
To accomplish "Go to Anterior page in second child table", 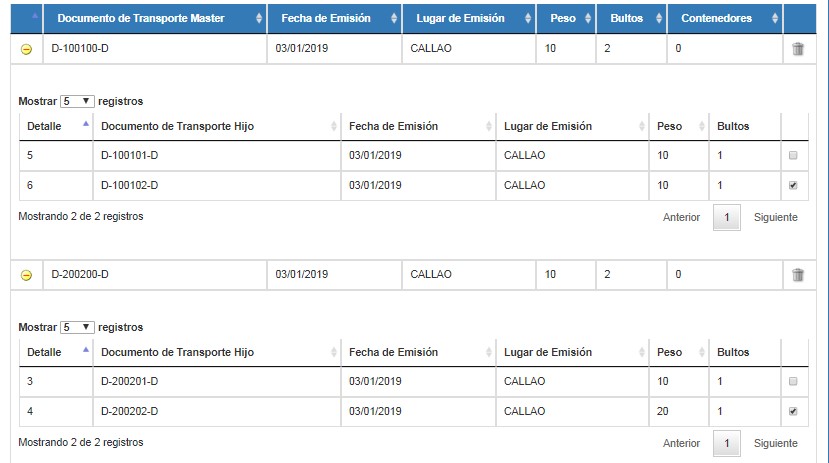I will click(x=681, y=443).
